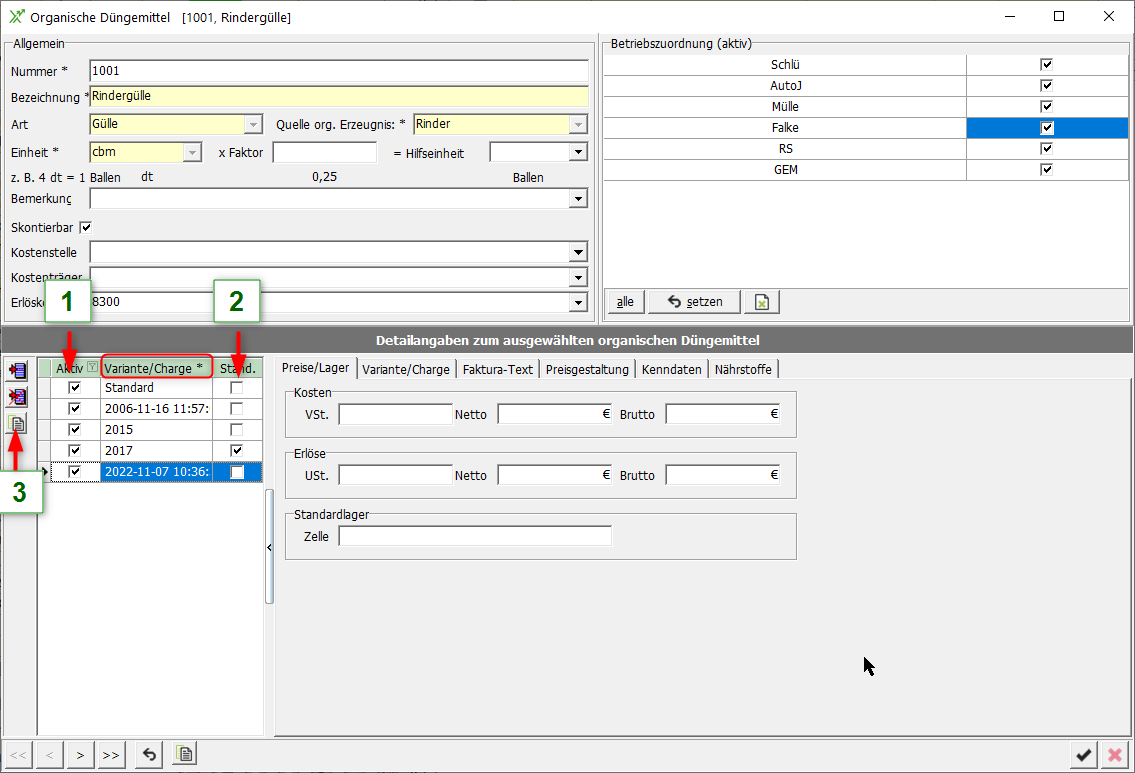Click the Excel export icon under Betriebszuordnung
1135x773 pixels.
[x=764, y=302]
